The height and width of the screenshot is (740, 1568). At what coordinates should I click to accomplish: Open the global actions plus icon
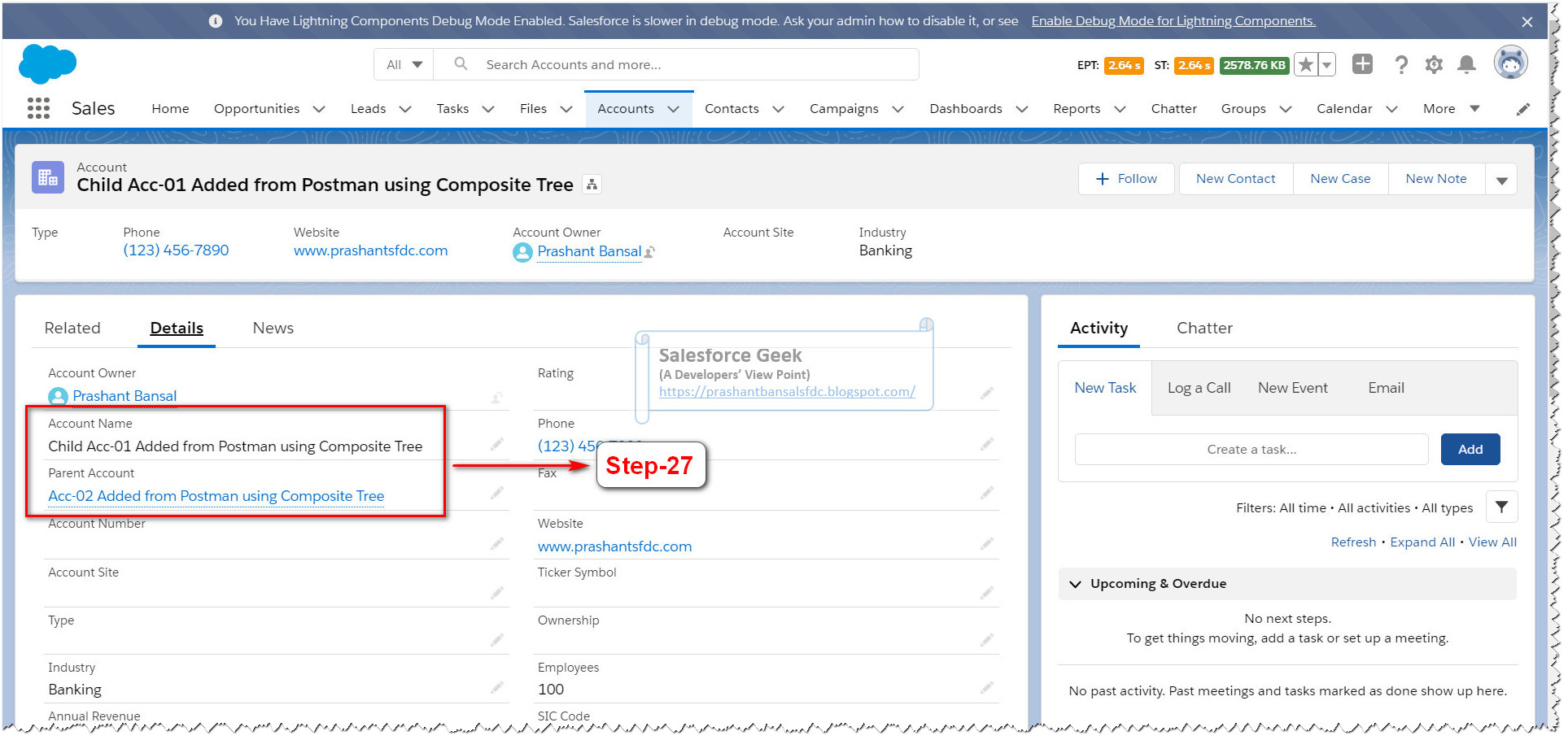click(1362, 64)
